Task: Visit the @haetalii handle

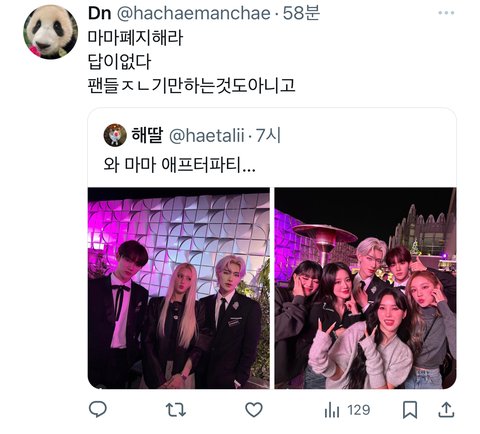Action: tap(207, 136)
